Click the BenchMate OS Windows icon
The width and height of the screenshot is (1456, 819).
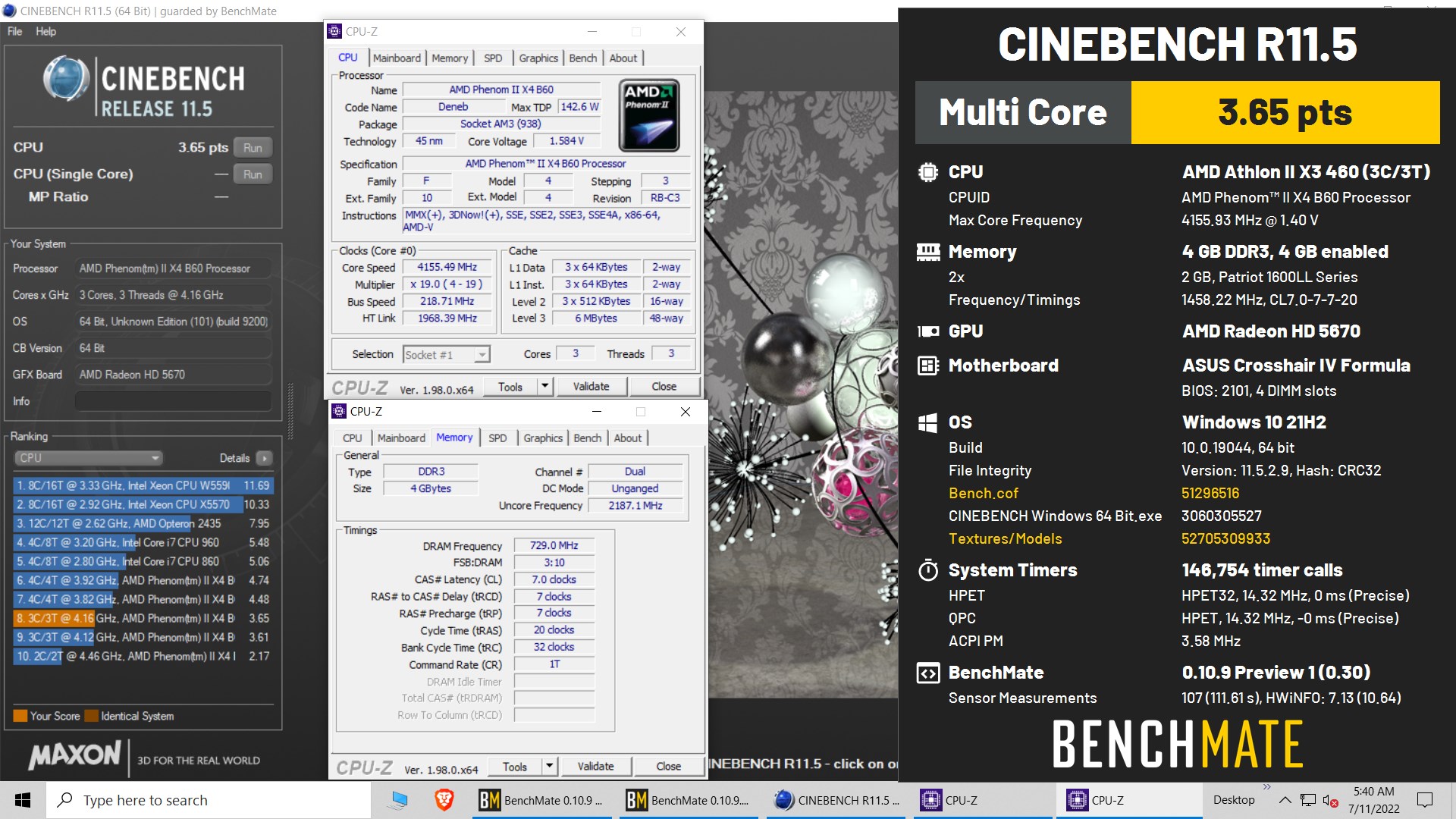click(927, 422)
